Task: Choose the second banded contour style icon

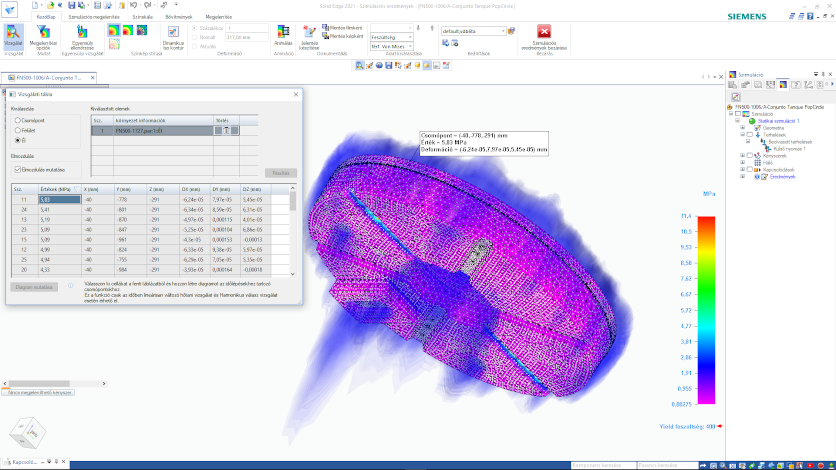Action: tap(128, 30)
